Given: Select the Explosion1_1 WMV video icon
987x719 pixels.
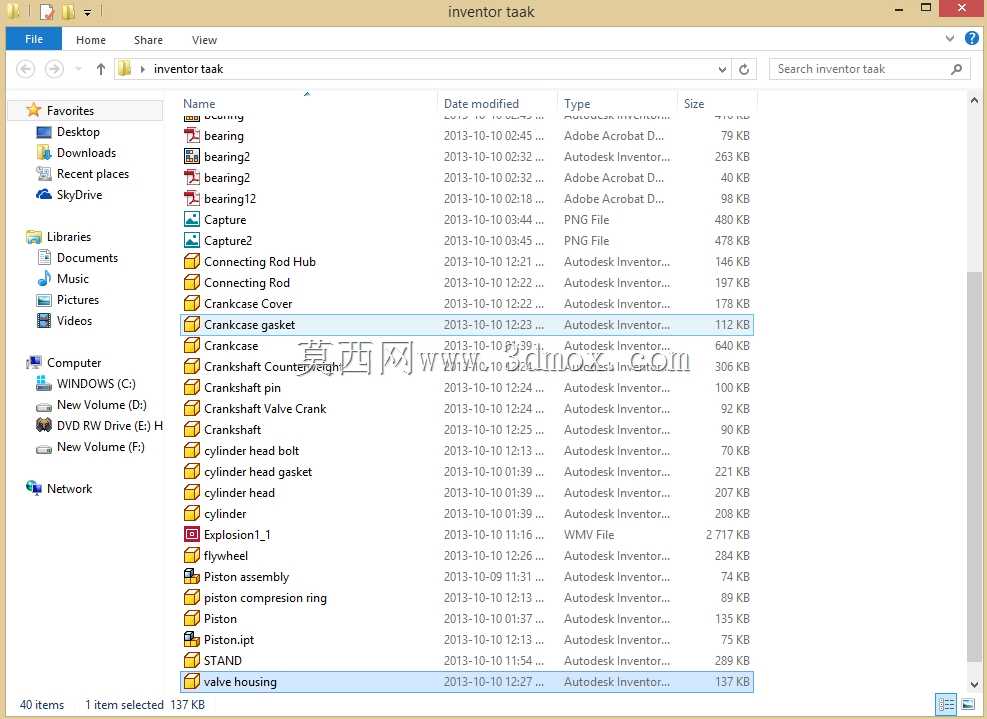Looking at the screenshot, I should pos(191,535).
